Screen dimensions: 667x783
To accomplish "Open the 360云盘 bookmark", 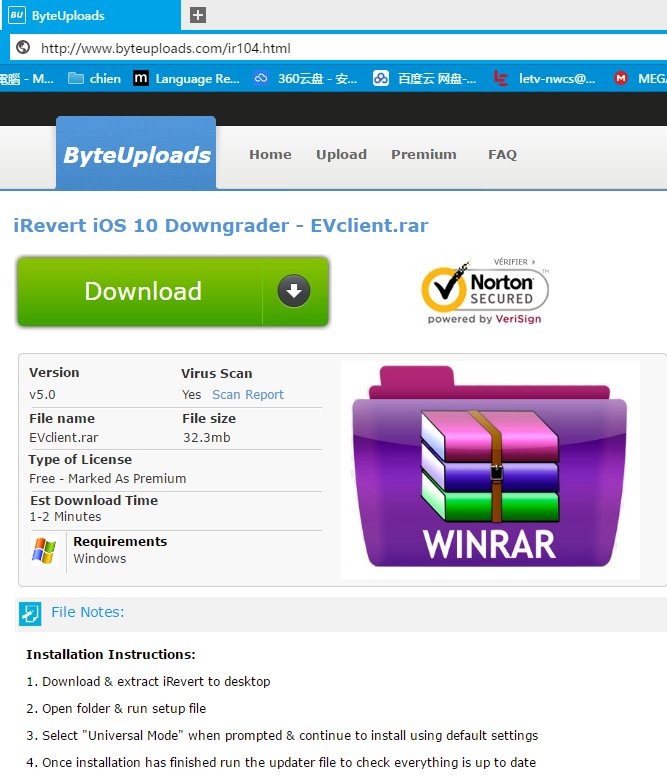I will coord(306,78).
